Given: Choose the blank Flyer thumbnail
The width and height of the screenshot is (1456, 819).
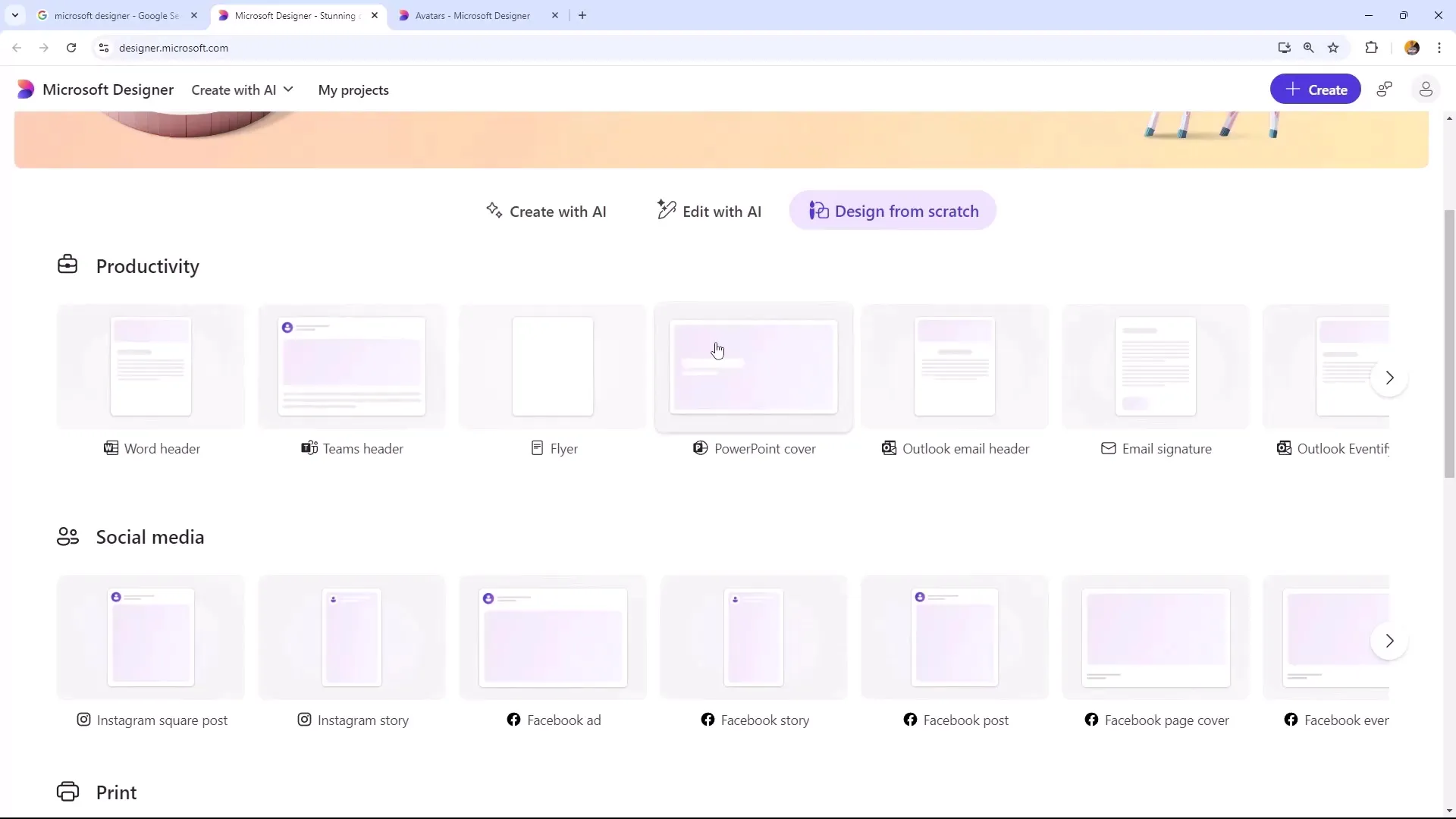Looking at the screenshot, I should (x=553, y=367).
